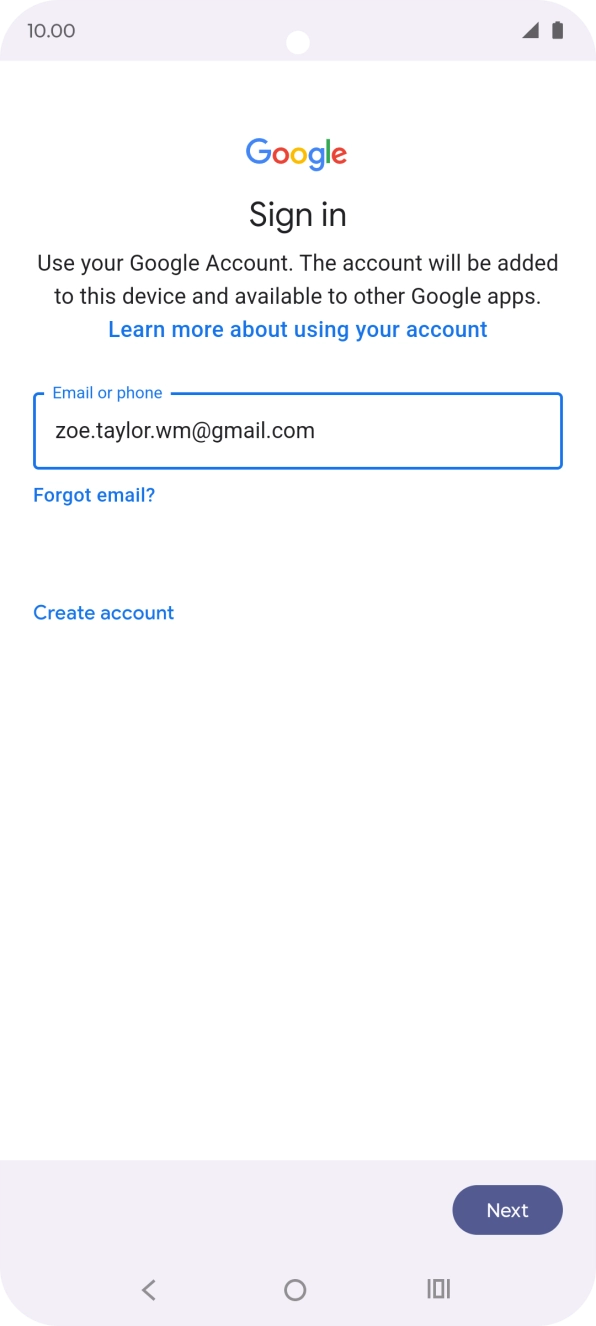Tap the Next button

(508, 1210)
